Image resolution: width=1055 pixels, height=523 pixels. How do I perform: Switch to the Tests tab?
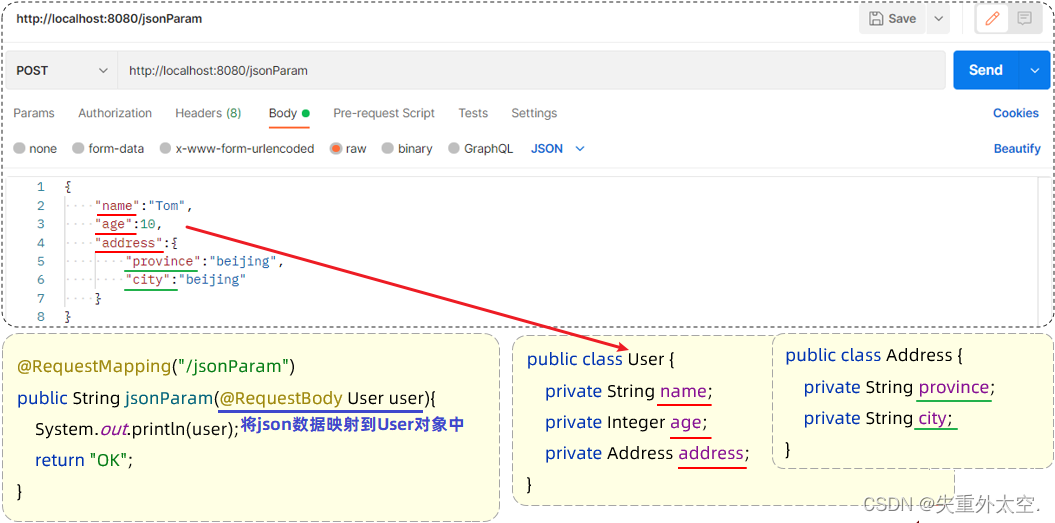pyautogui.click(x=473, y=113)
